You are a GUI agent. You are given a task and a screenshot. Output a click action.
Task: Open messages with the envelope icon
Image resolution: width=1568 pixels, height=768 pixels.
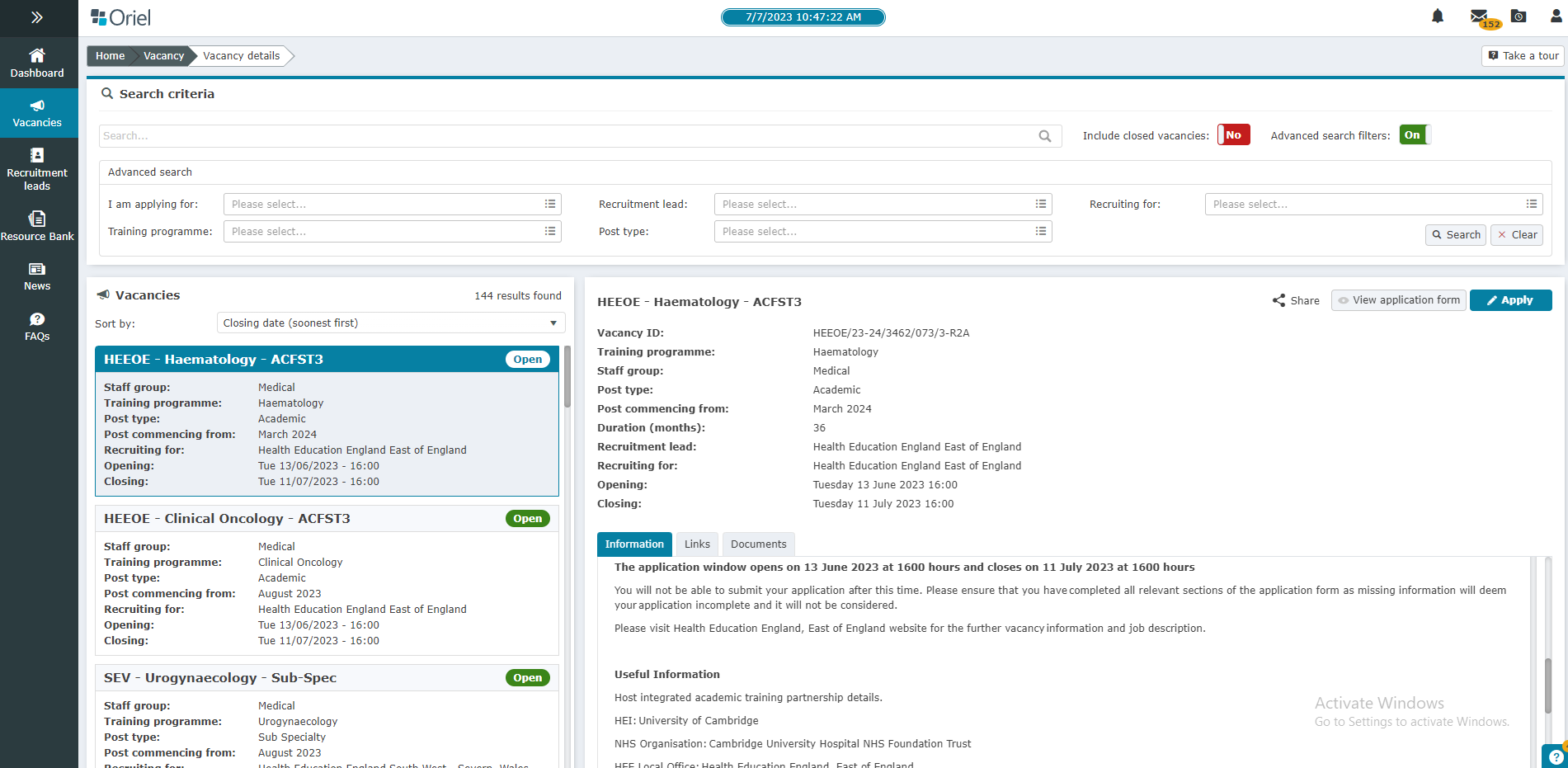tap(1479, 15)
